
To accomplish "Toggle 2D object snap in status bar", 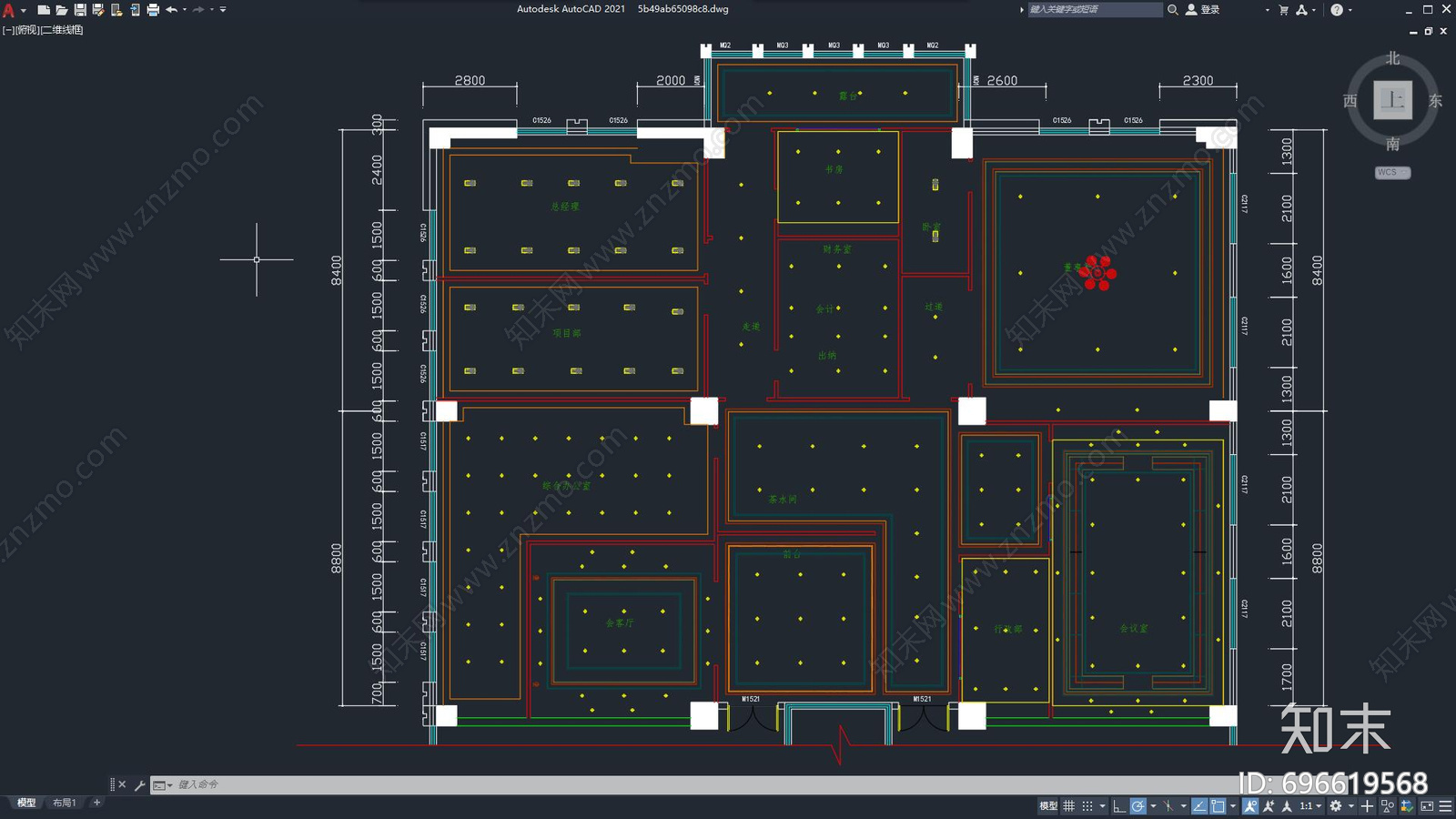I will coord(1218,806).
